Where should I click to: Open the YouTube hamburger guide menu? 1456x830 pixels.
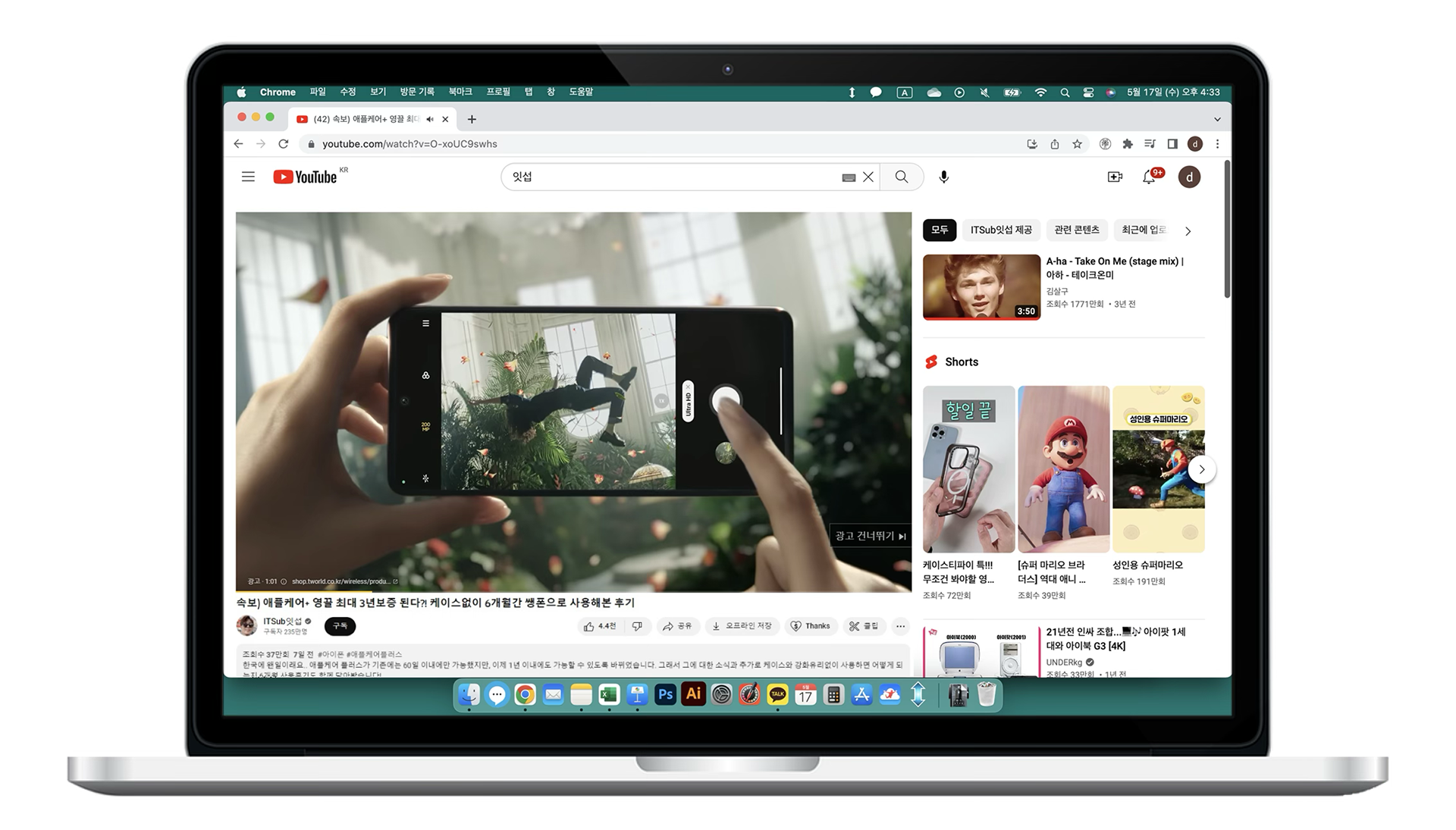(x=248, y=177)
